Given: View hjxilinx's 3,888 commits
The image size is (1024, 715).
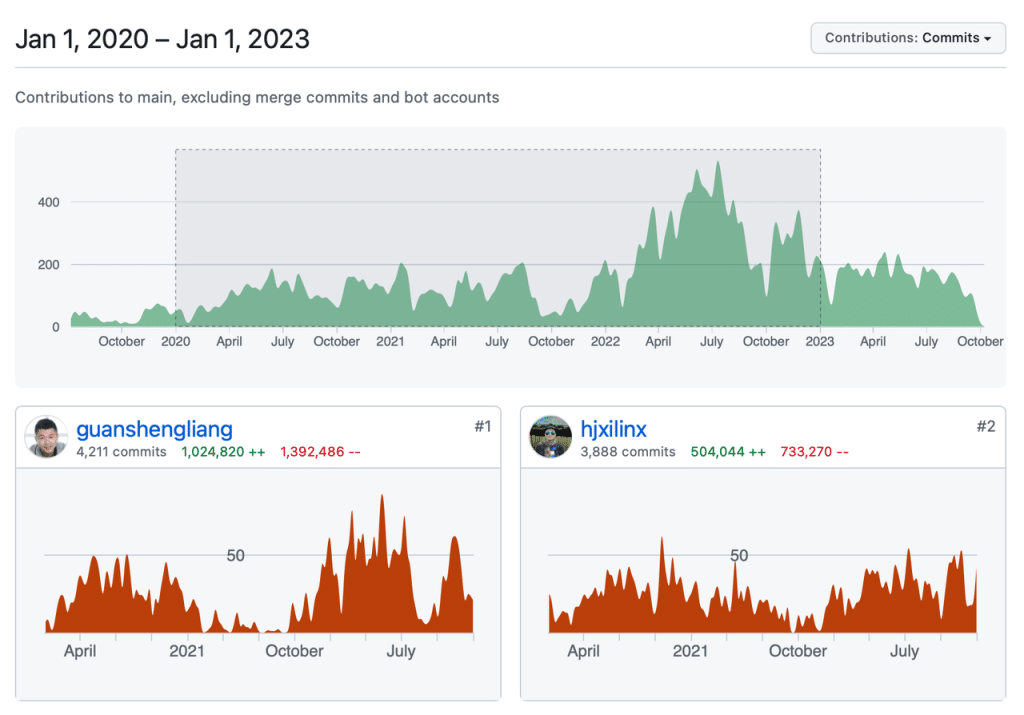Looking at the screenshot, I should 626,452.
